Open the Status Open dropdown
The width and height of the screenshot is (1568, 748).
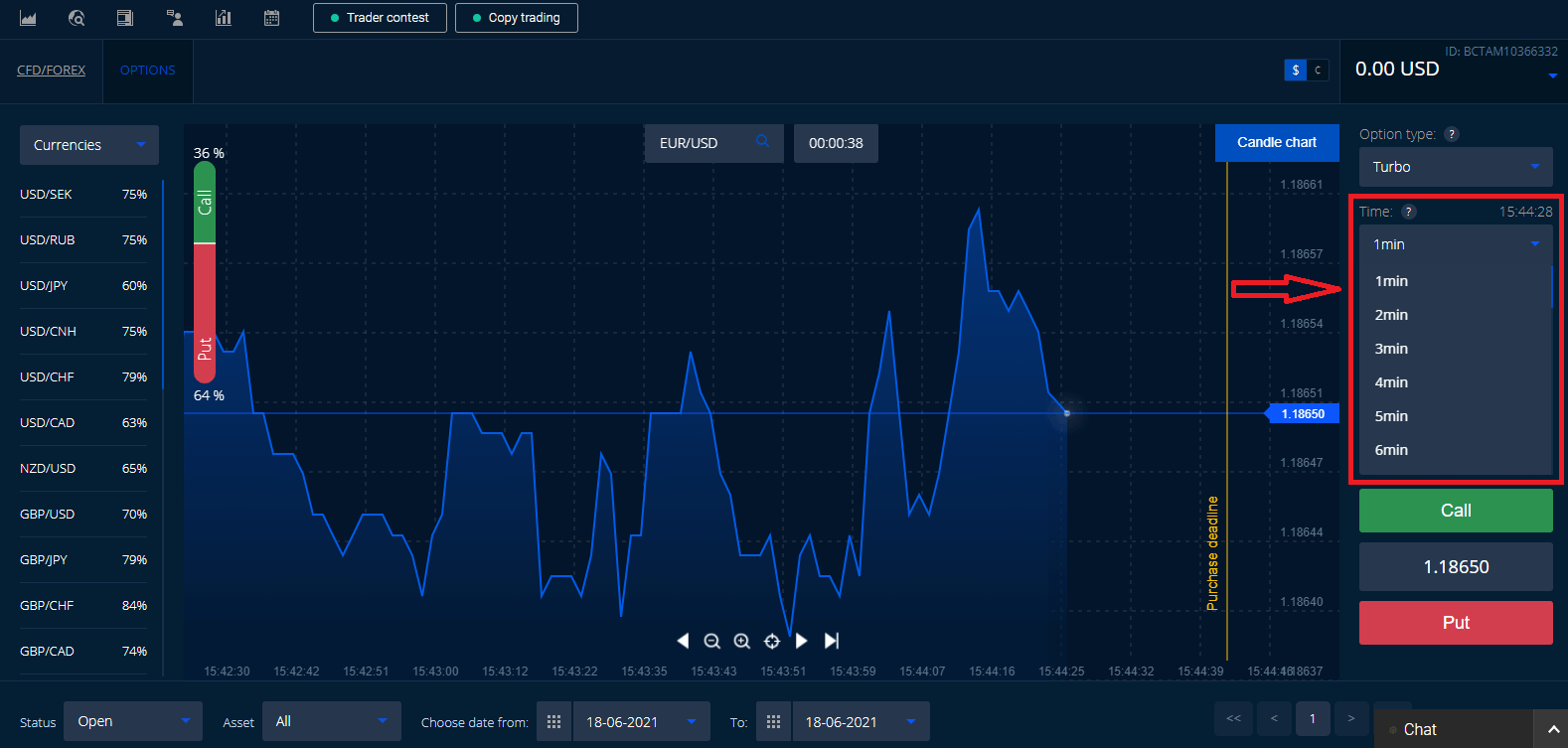point(133,722)
